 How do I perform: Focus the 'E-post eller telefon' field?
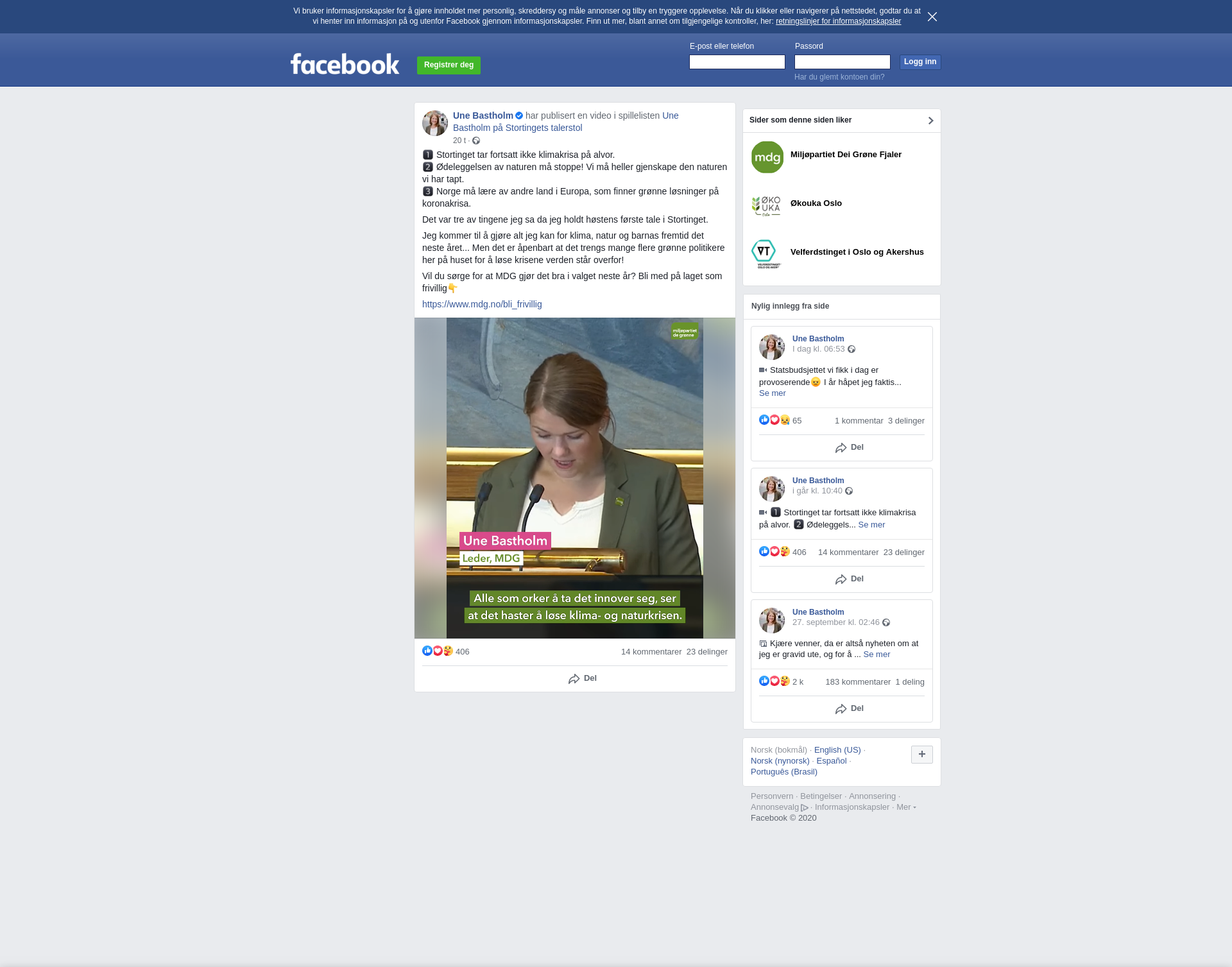pos(737,62)
